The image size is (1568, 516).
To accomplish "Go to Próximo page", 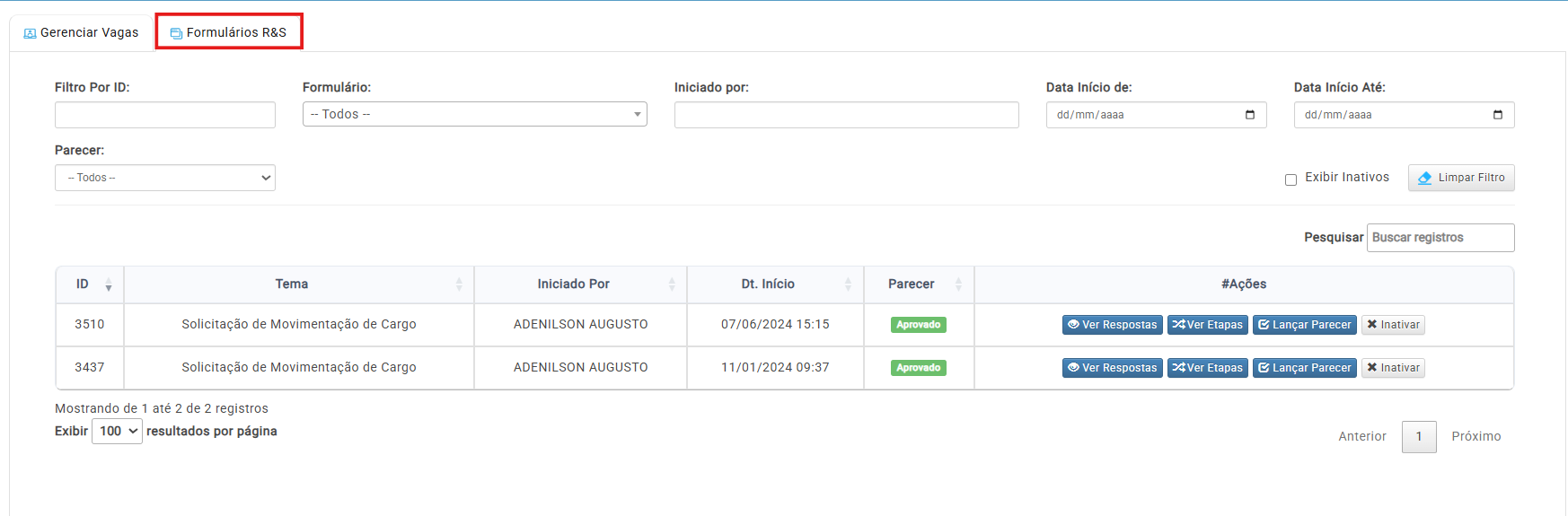I will (x=1476, y=437).
